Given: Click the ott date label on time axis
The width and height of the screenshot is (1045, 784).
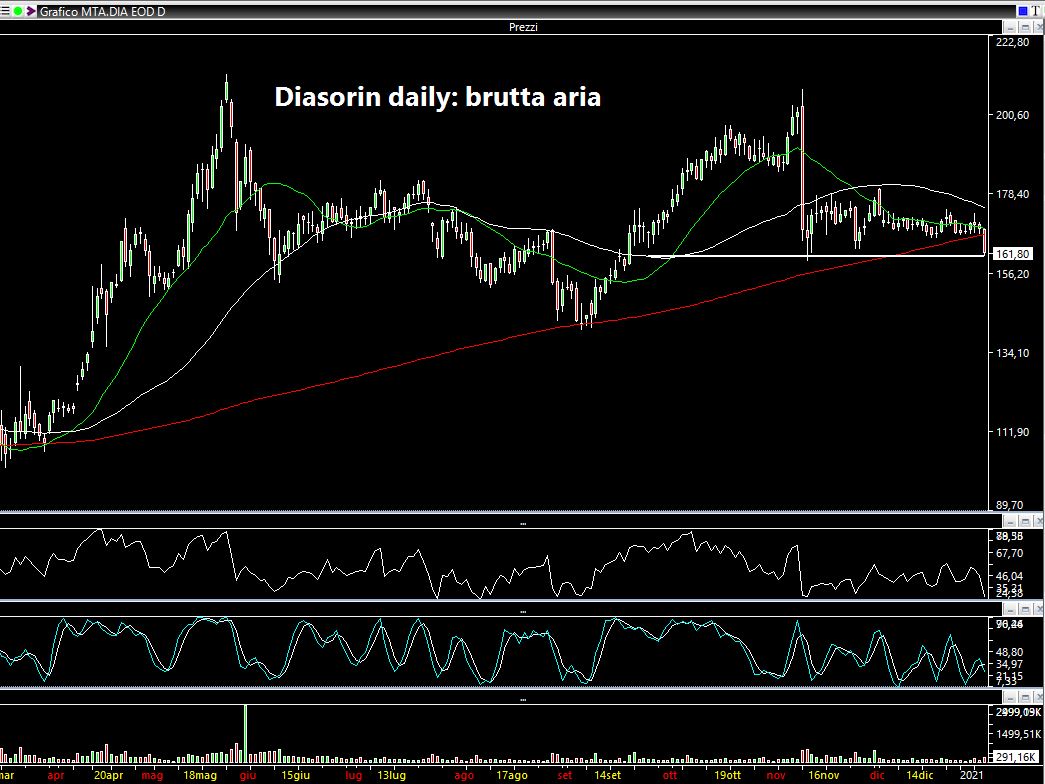Looking at the screenshot, I should click(670, 775).
